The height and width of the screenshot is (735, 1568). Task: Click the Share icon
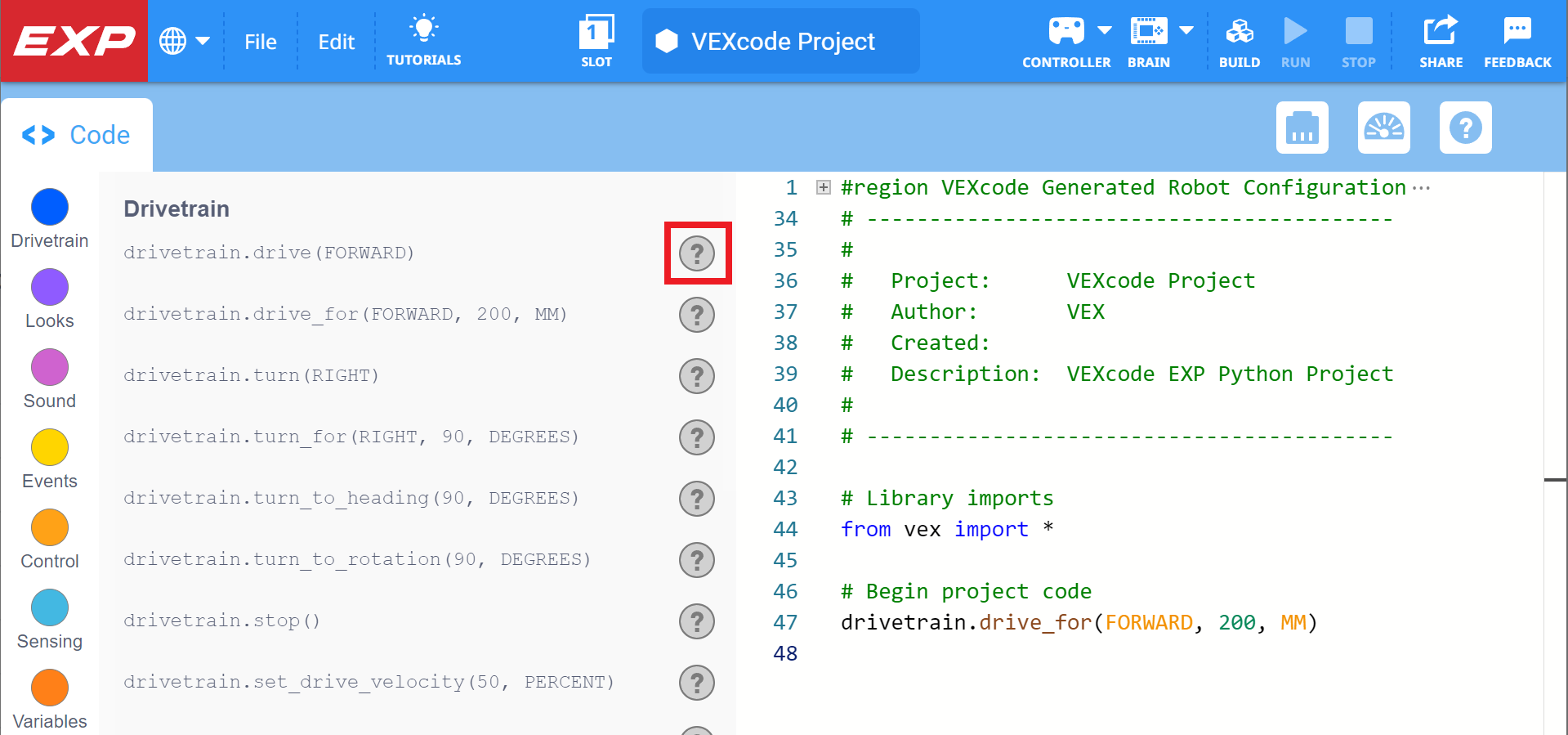click(1440, 33)
